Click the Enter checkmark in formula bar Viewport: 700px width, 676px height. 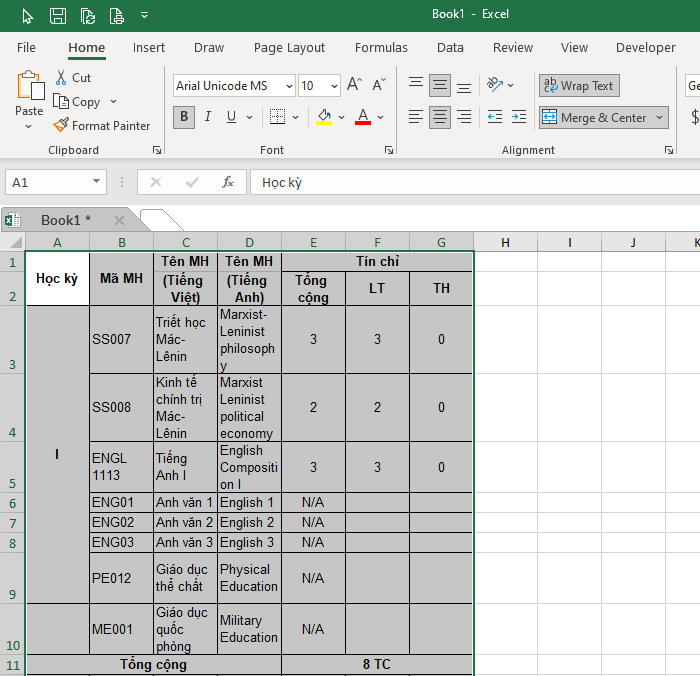click(192, 182)
